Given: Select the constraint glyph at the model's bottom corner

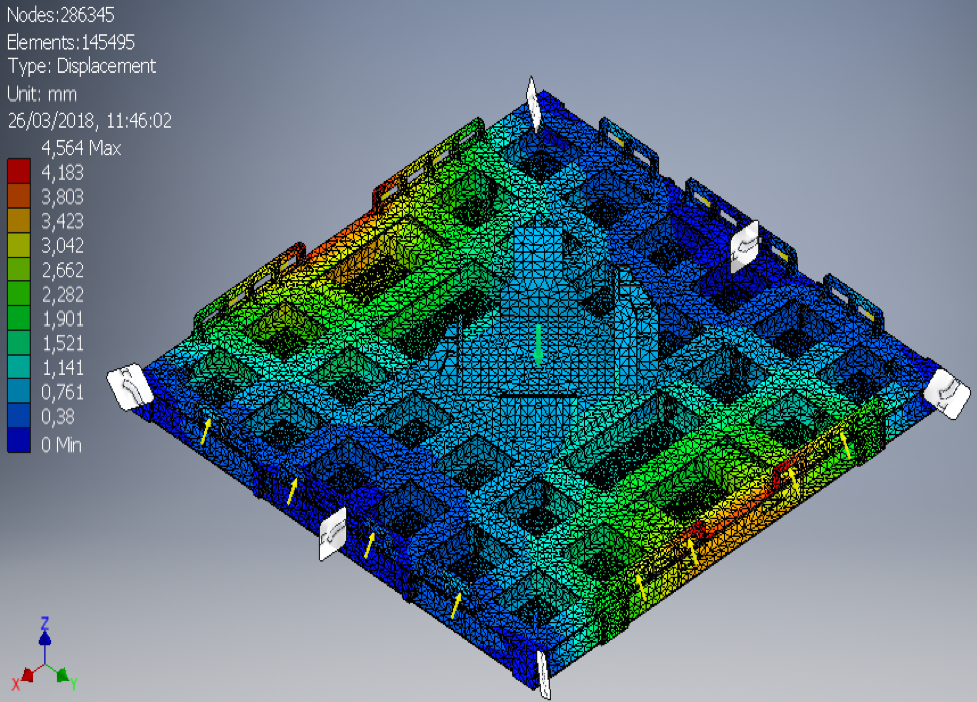Looking at the screenshot, I should pyautogui.click(x=543, y=675).
